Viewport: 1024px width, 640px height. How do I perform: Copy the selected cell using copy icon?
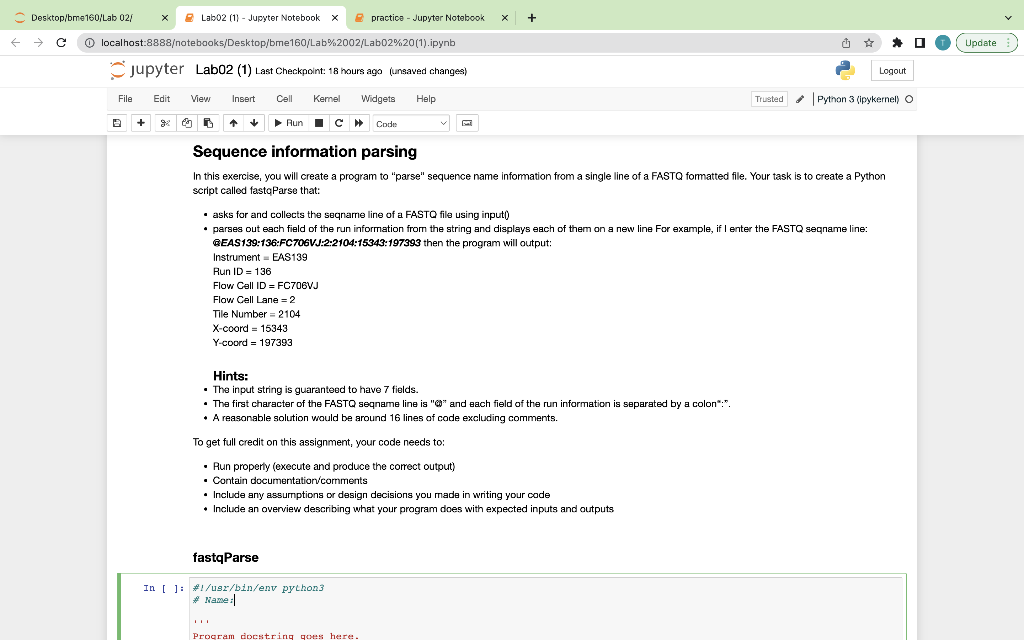(x=186, y=122)
